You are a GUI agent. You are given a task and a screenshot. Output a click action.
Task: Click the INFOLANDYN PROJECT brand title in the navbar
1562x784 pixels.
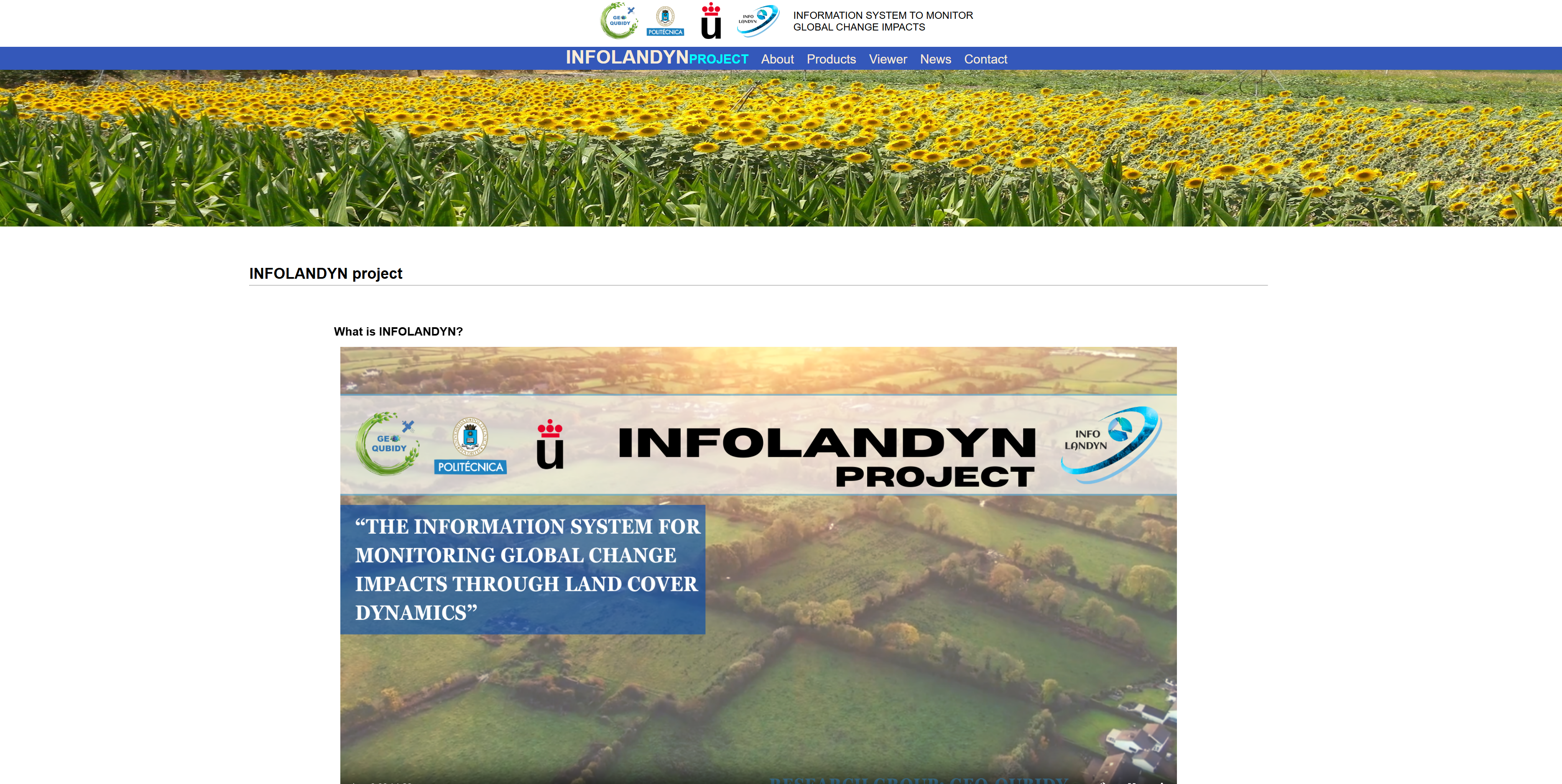pos(657,58)
